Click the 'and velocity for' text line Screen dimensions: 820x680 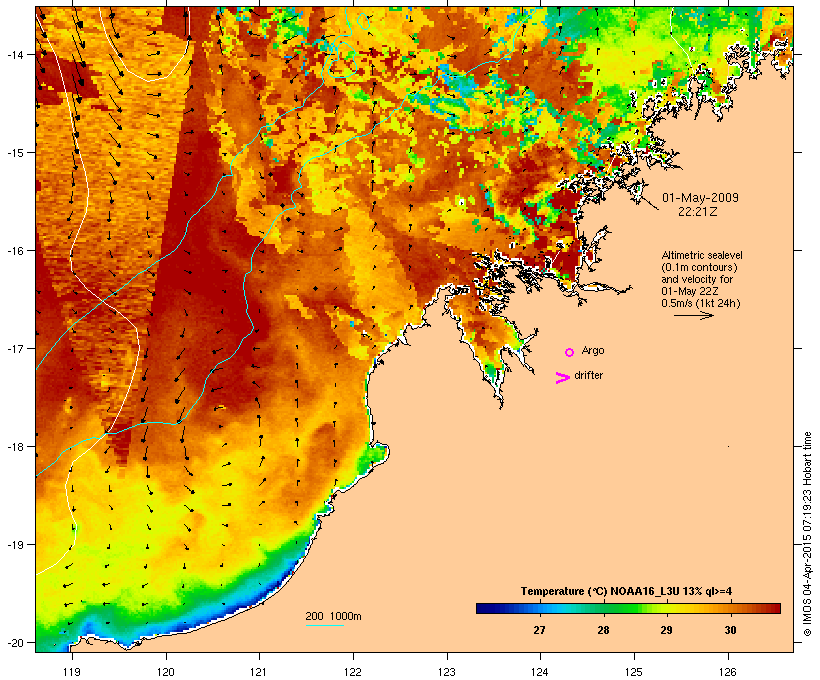pyautogui.click(x=697, y=279)
